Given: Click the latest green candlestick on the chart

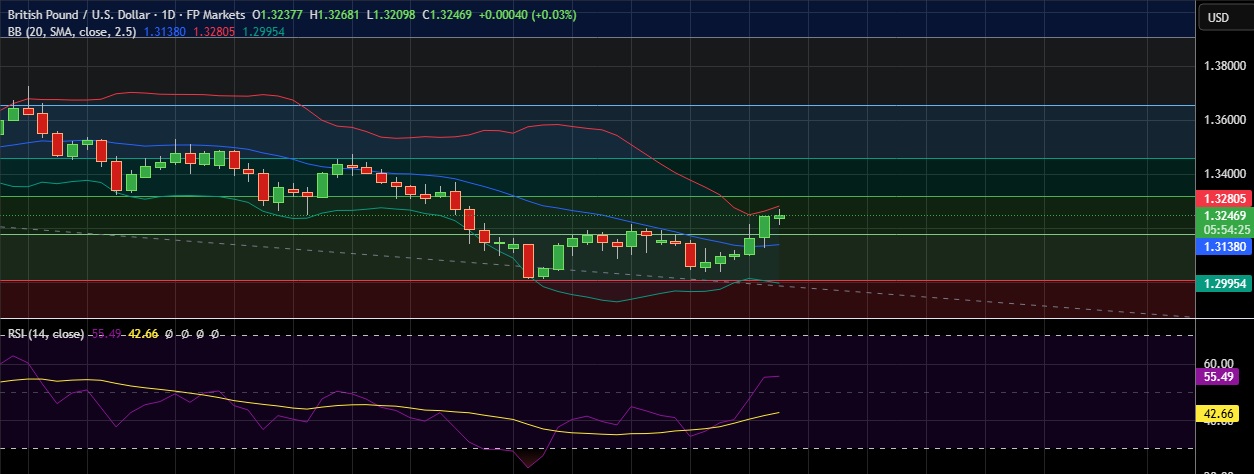Looking at the screenshot, I should [x=780, y=216].
